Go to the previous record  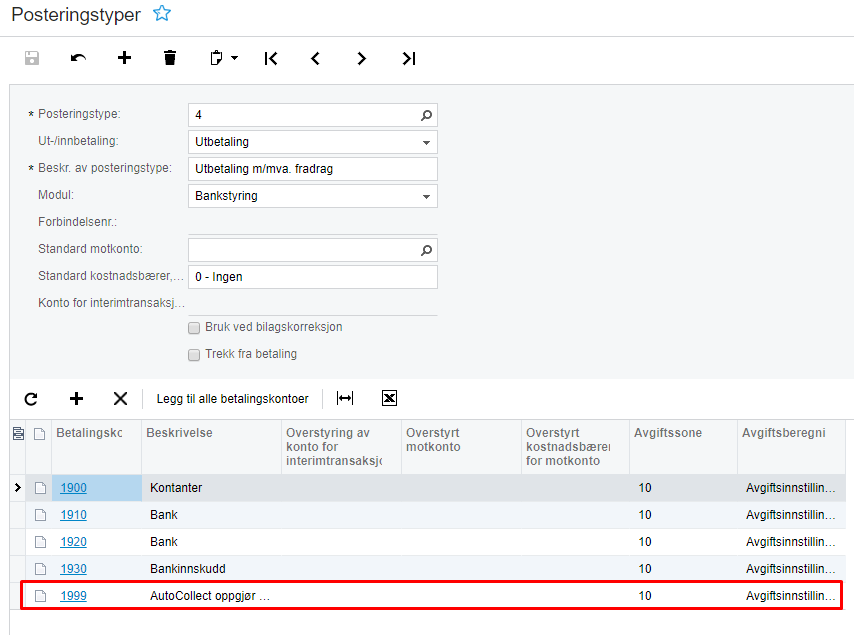(x=315, y=58)
